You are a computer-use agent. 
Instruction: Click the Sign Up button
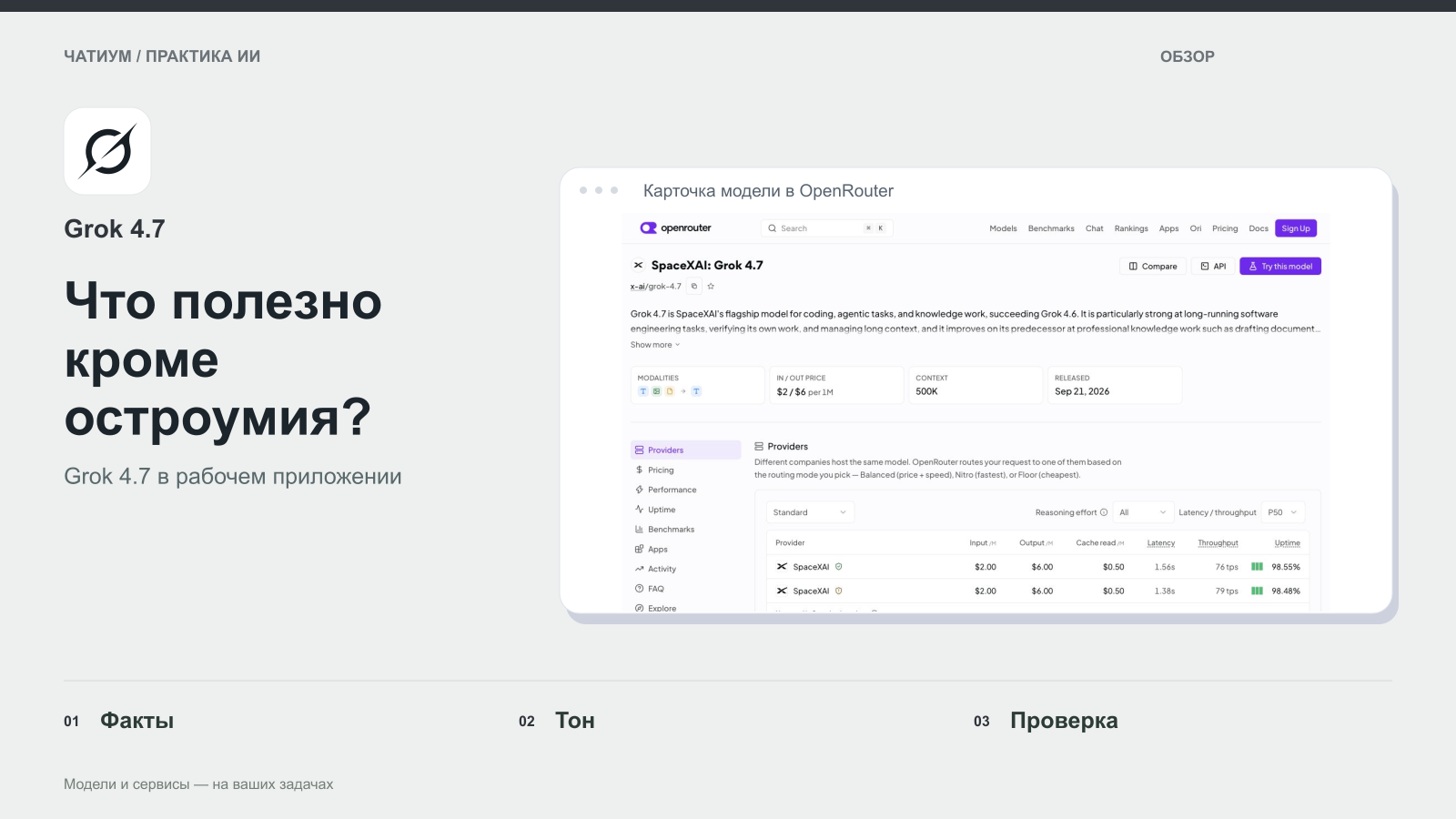[x=1296, y=228]
